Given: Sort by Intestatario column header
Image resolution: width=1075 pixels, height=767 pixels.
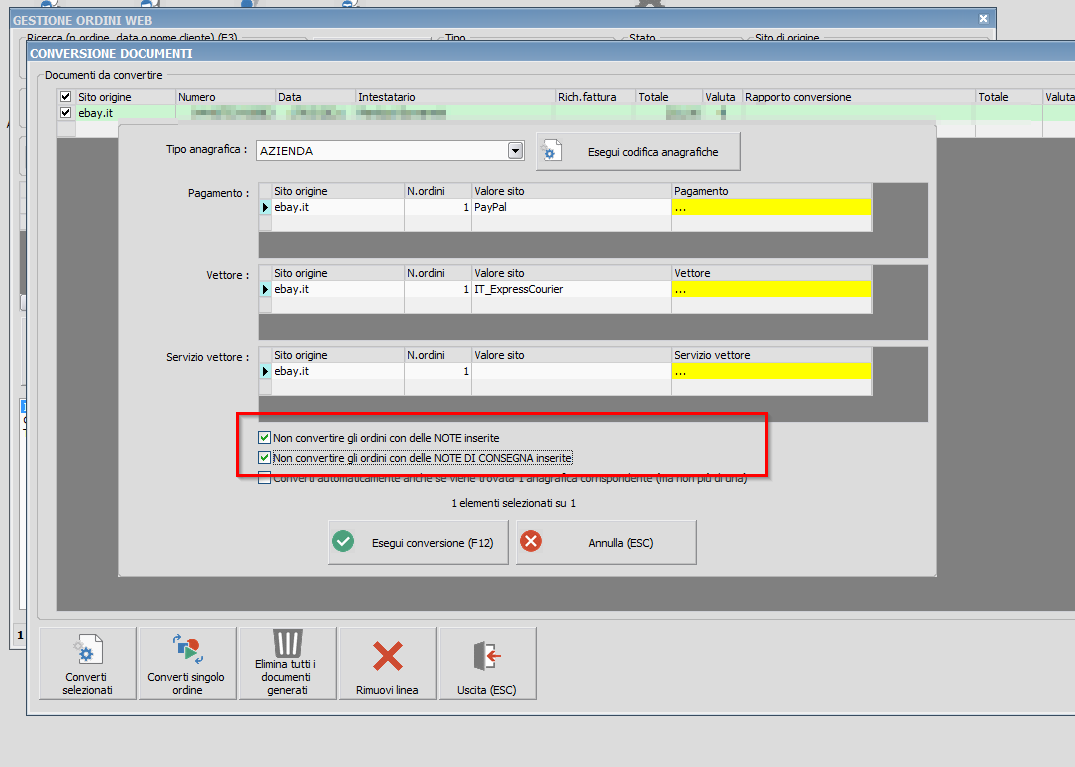Looking at the screenshot, I should point(455,97).
